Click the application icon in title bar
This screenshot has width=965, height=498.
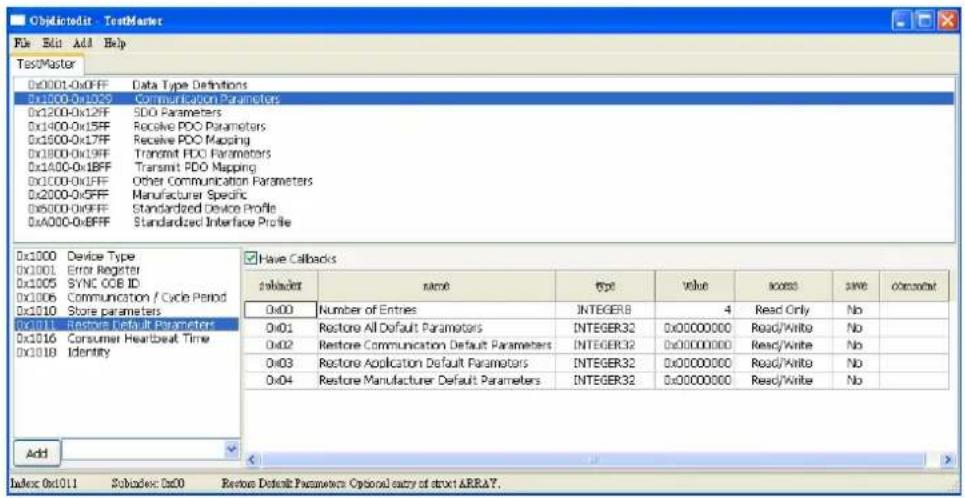(x=18, y=22)
